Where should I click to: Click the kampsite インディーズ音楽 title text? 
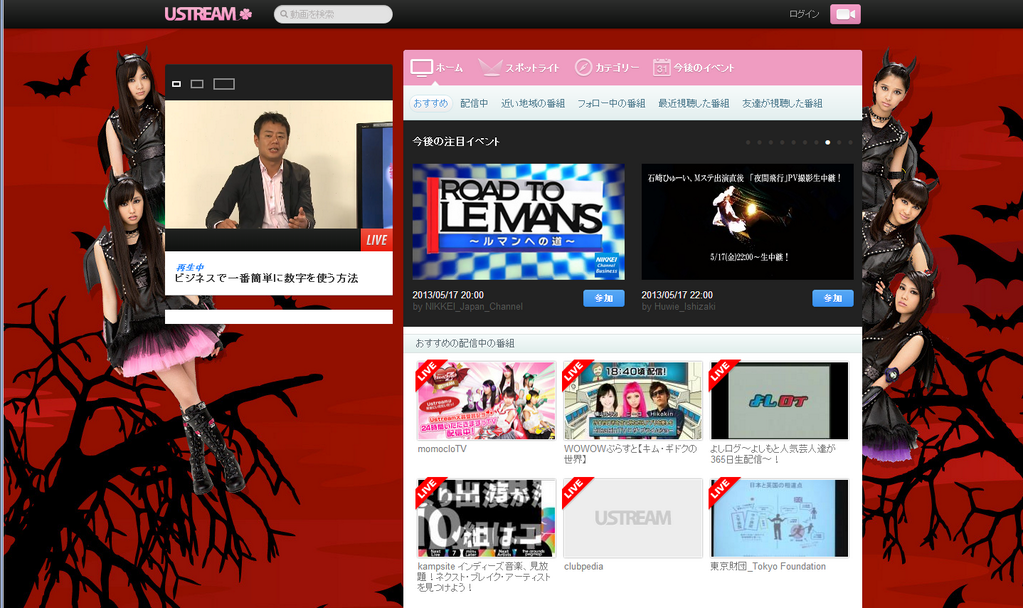point(484,577)
